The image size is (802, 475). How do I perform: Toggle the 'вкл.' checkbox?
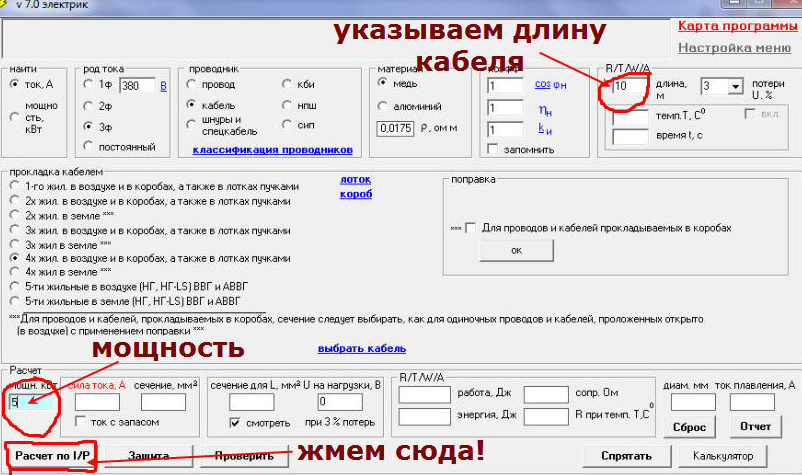pos(750,114)
